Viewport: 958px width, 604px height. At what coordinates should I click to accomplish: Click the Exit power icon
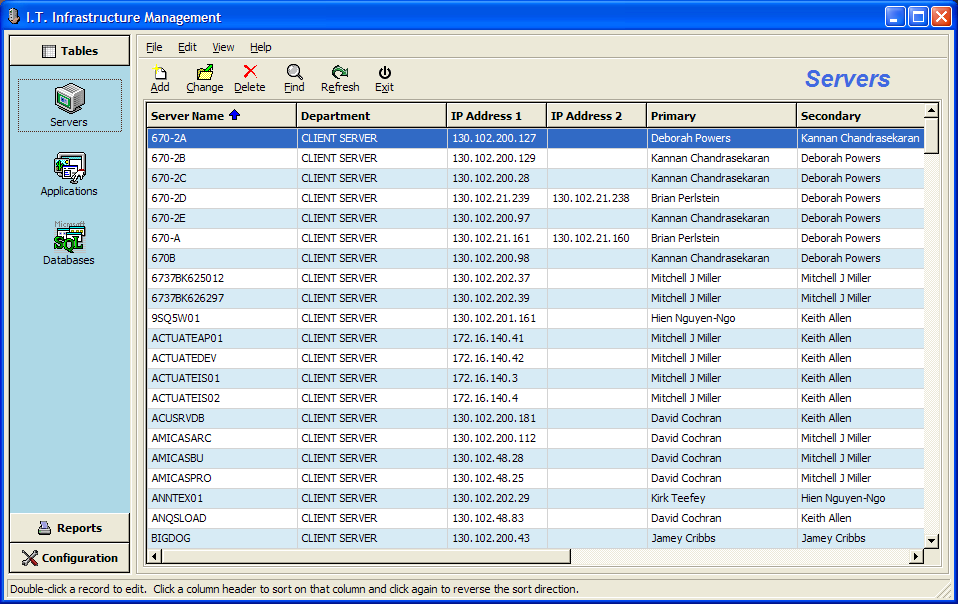(384, 73)
